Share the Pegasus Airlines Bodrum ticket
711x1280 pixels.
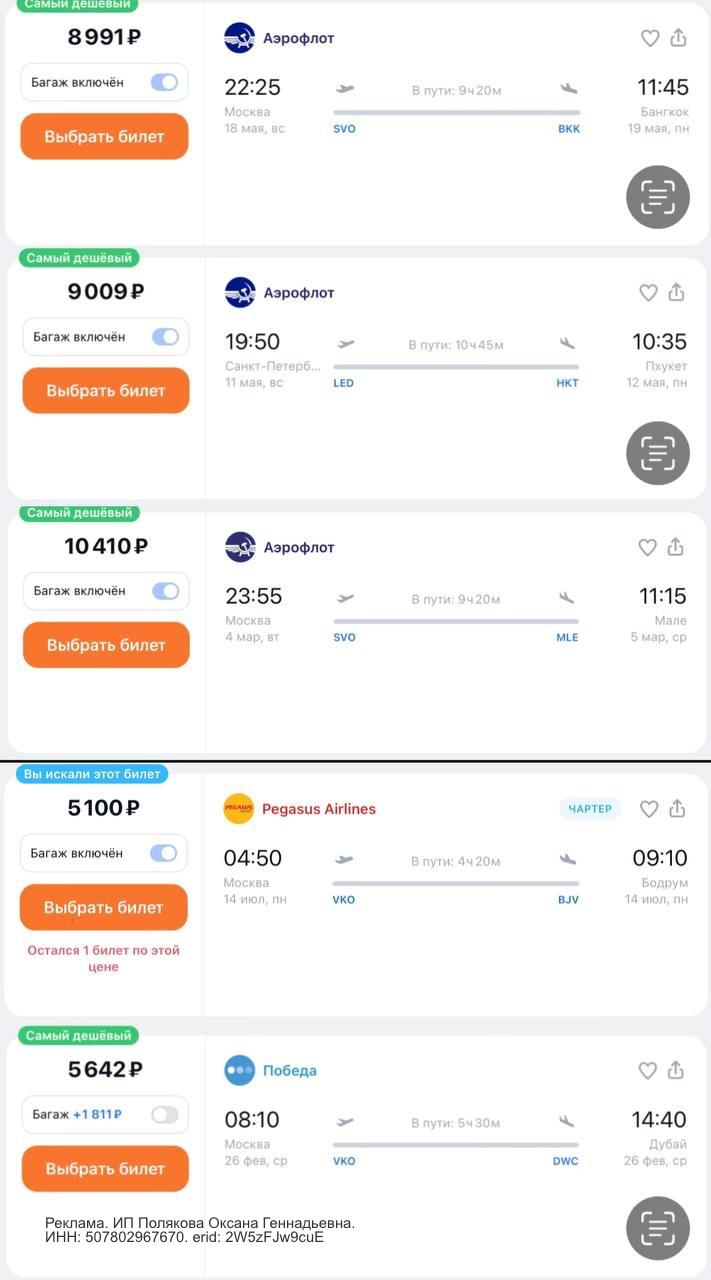pyautogui.click(x=677, y=808)
